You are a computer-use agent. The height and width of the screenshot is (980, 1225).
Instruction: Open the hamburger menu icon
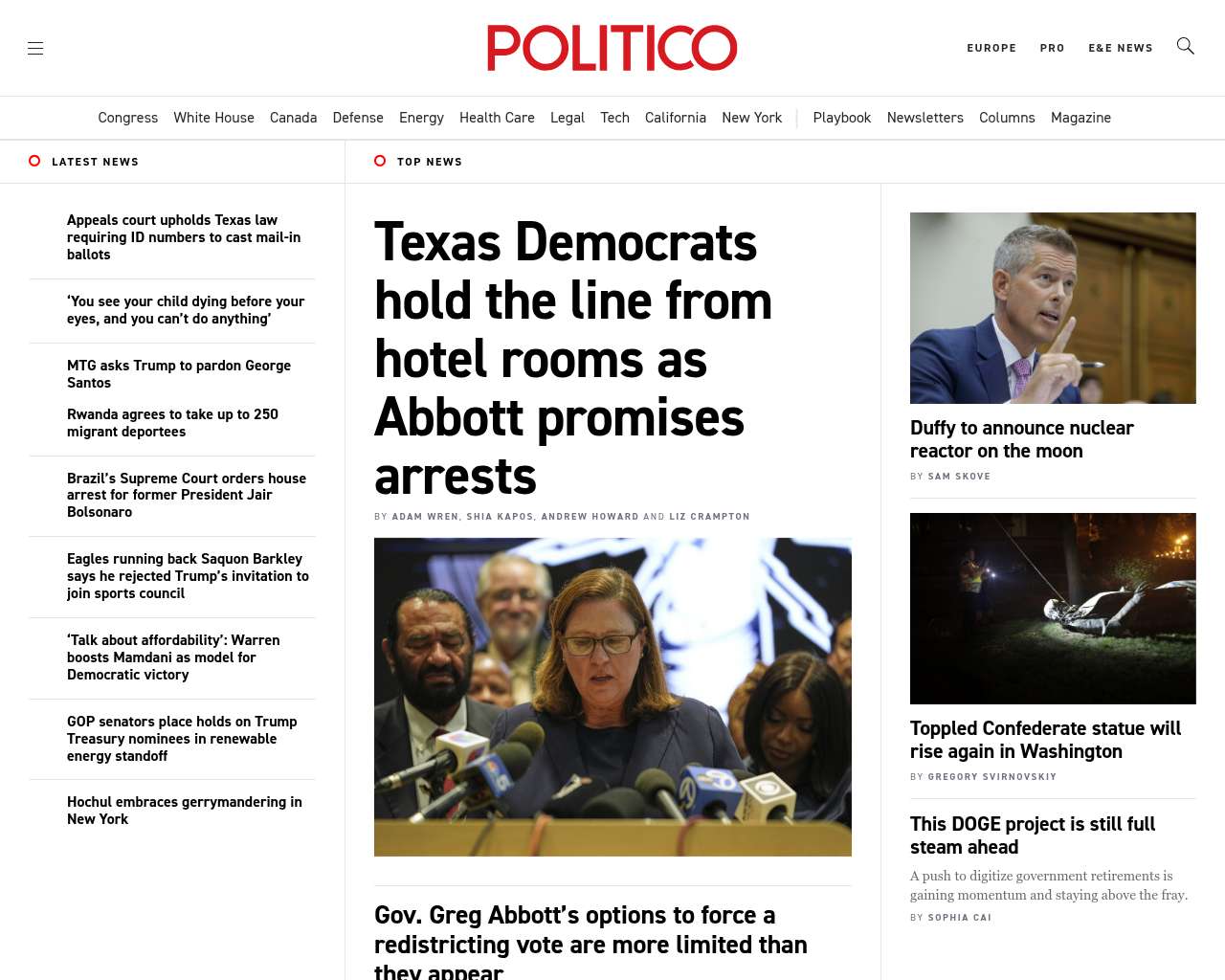[35, 48]
